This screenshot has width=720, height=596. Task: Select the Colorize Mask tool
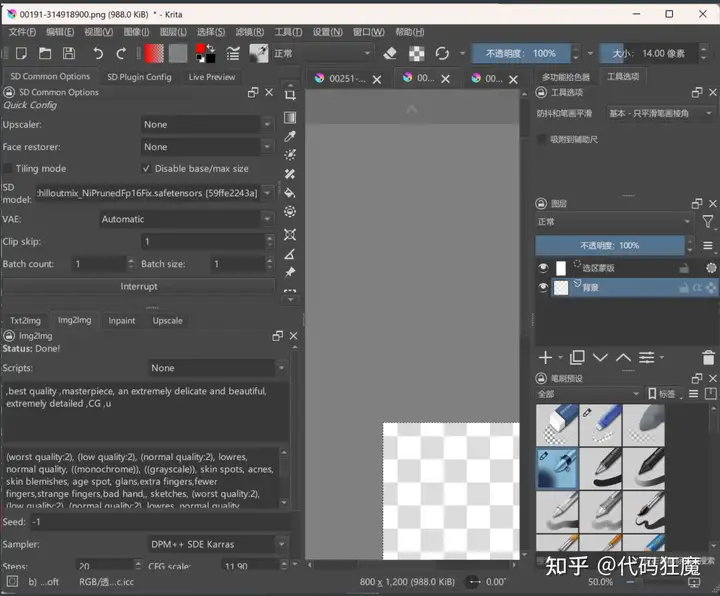coord(290,155)
